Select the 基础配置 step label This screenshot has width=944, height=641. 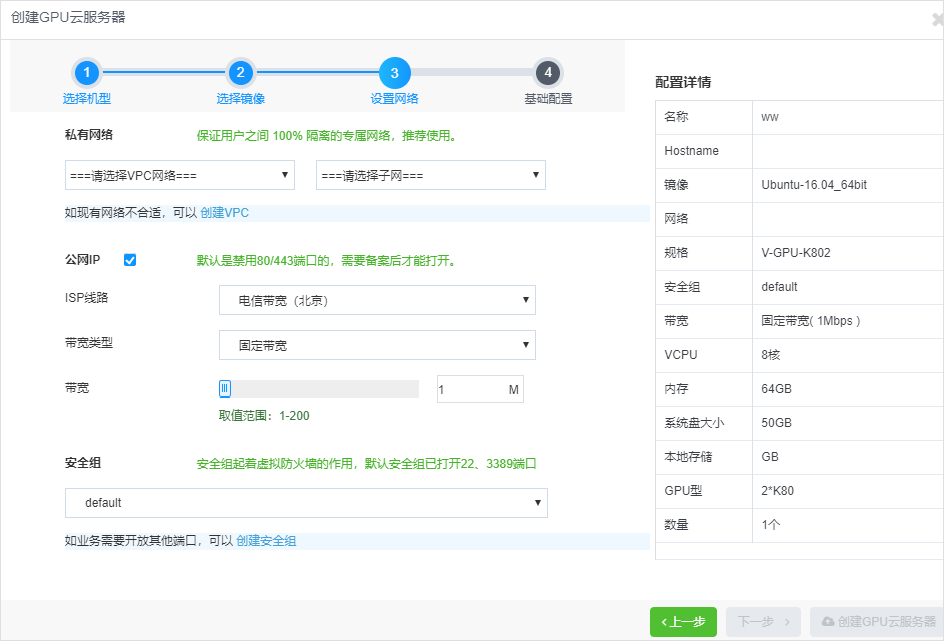[x=548, y=99]
